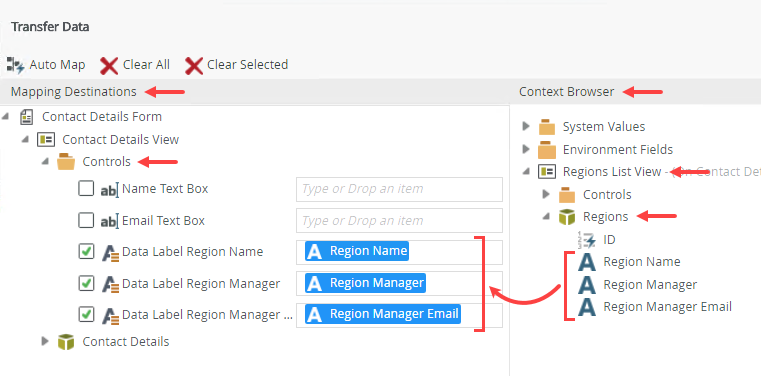
Task: Uncheck the Data Label Region Name checkbox
Action: pos(86,252)
